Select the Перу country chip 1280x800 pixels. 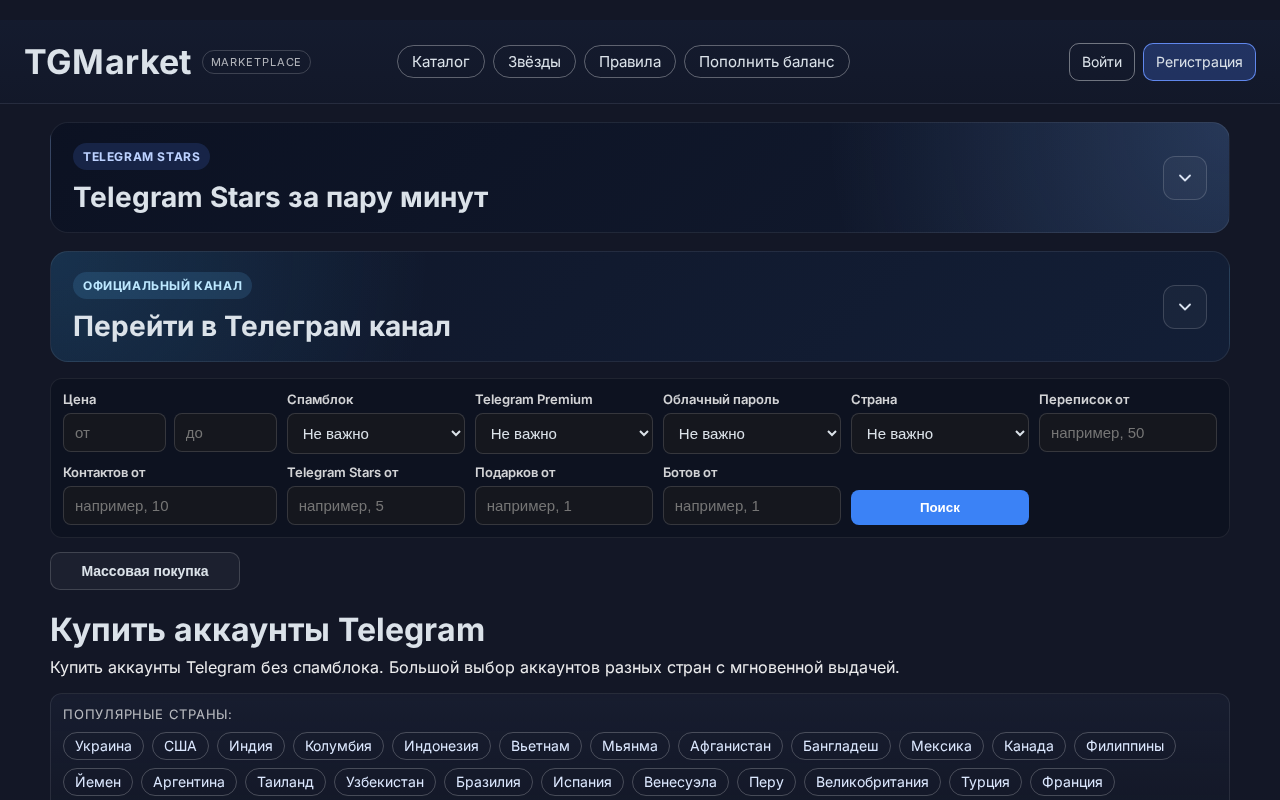pos(766,782)
